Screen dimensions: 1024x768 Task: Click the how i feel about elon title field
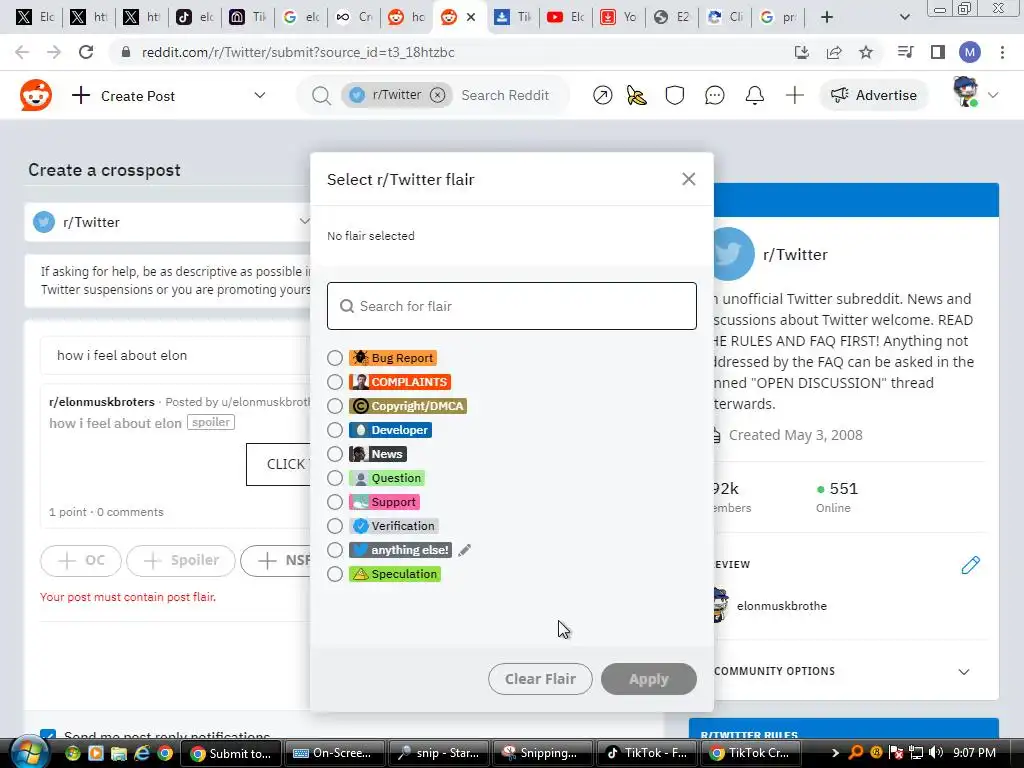pyautogui.click(x=176, y=355)
